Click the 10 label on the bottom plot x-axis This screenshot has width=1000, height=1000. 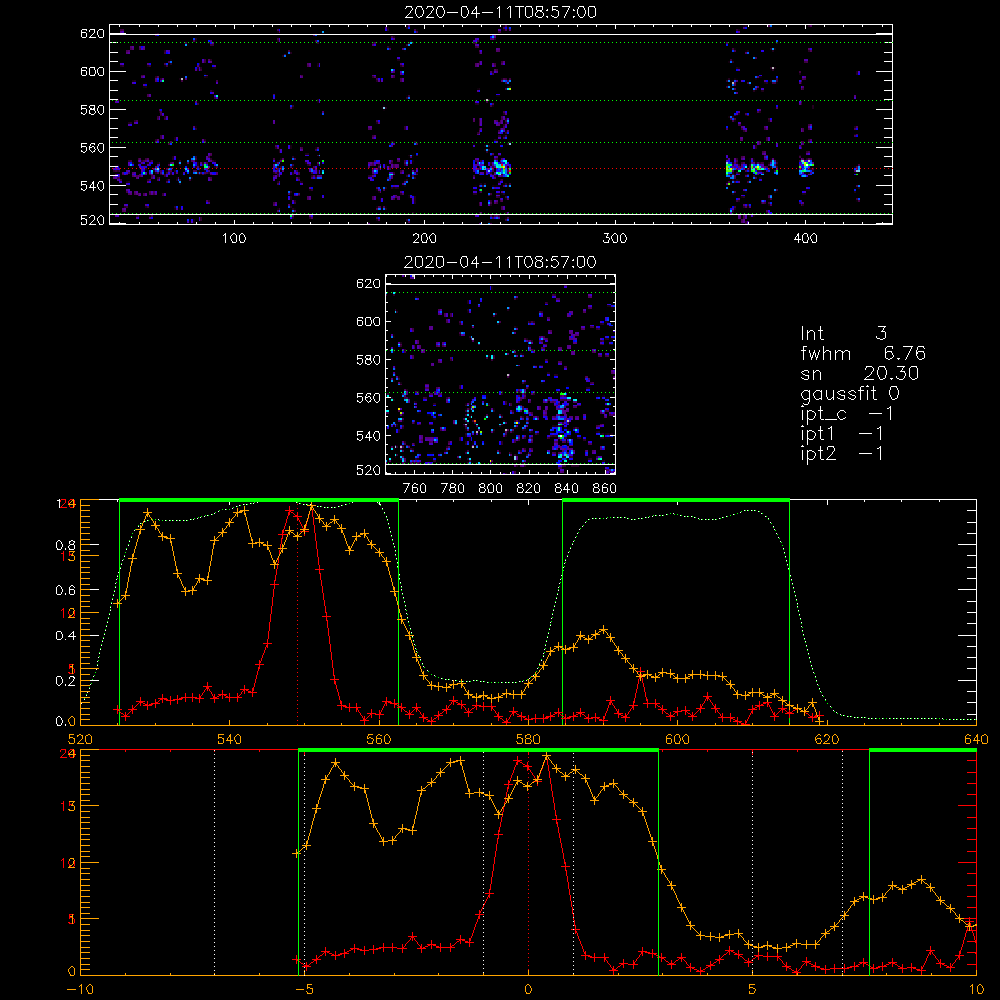point(976,990)
